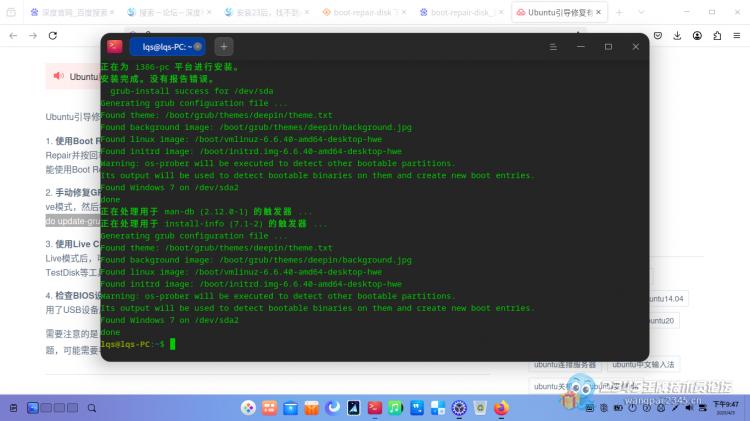The width and height of the screenshot is (750, 421).
Task: Open the colorful pinwheel dock app
Action: [x=248, y=408]
